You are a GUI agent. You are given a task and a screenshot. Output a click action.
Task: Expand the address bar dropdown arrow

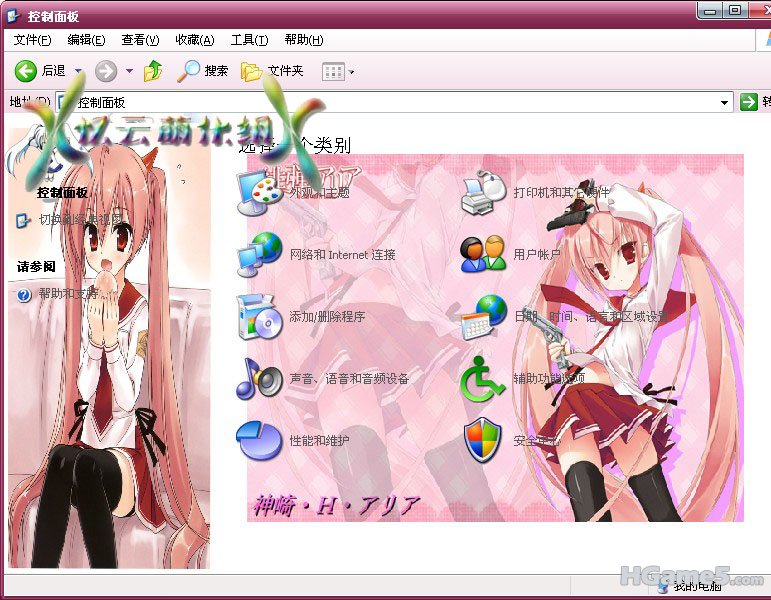(724, 102)
